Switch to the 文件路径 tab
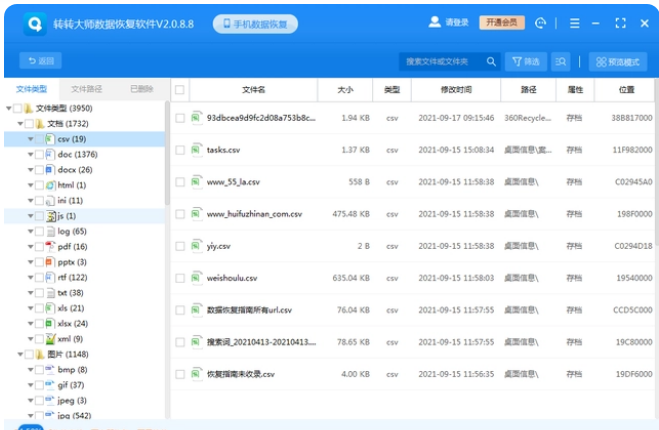Screen dimensions: 659x430 click(86, 89)
